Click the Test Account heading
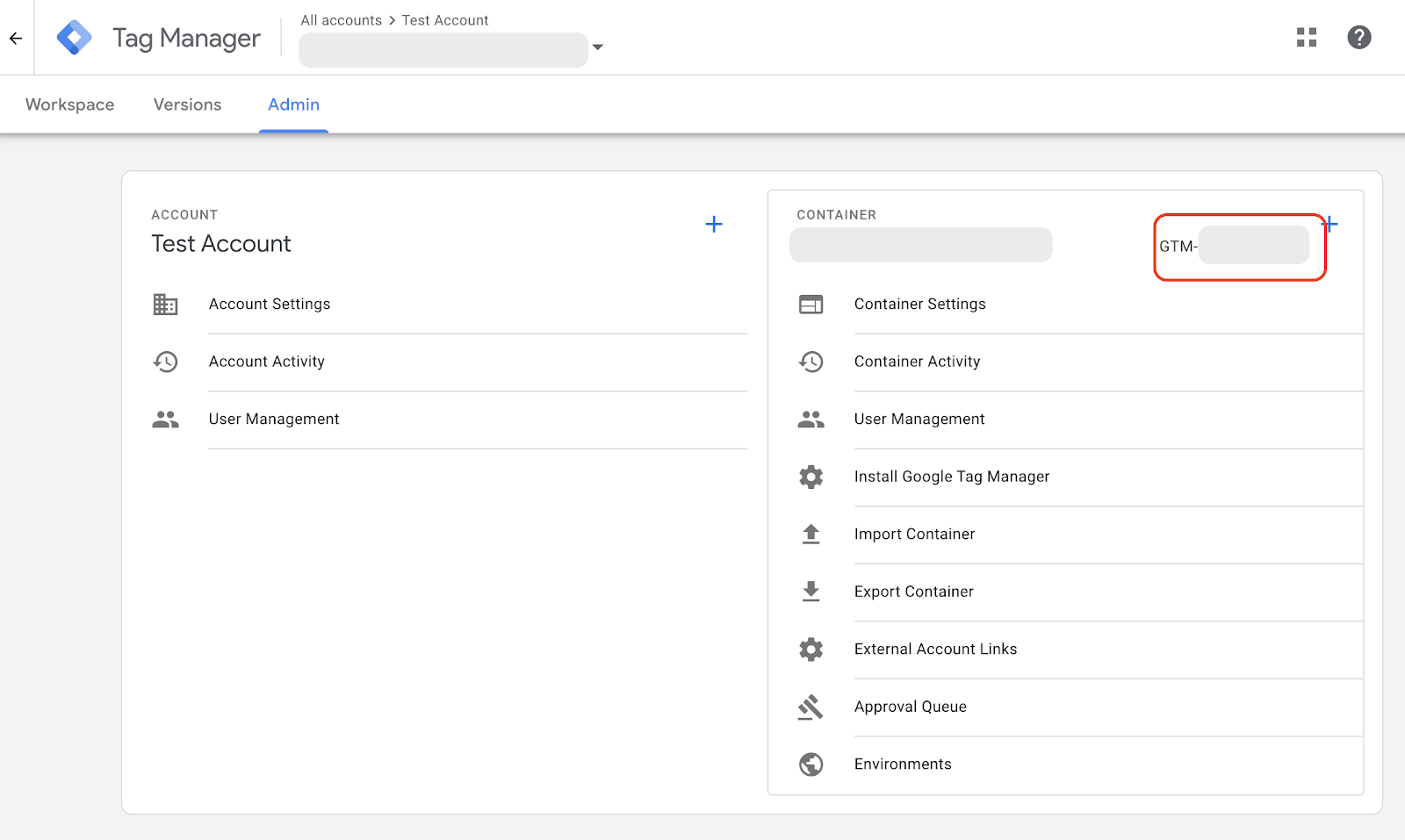Screen dimensions: 1405x840 [221, 244]
